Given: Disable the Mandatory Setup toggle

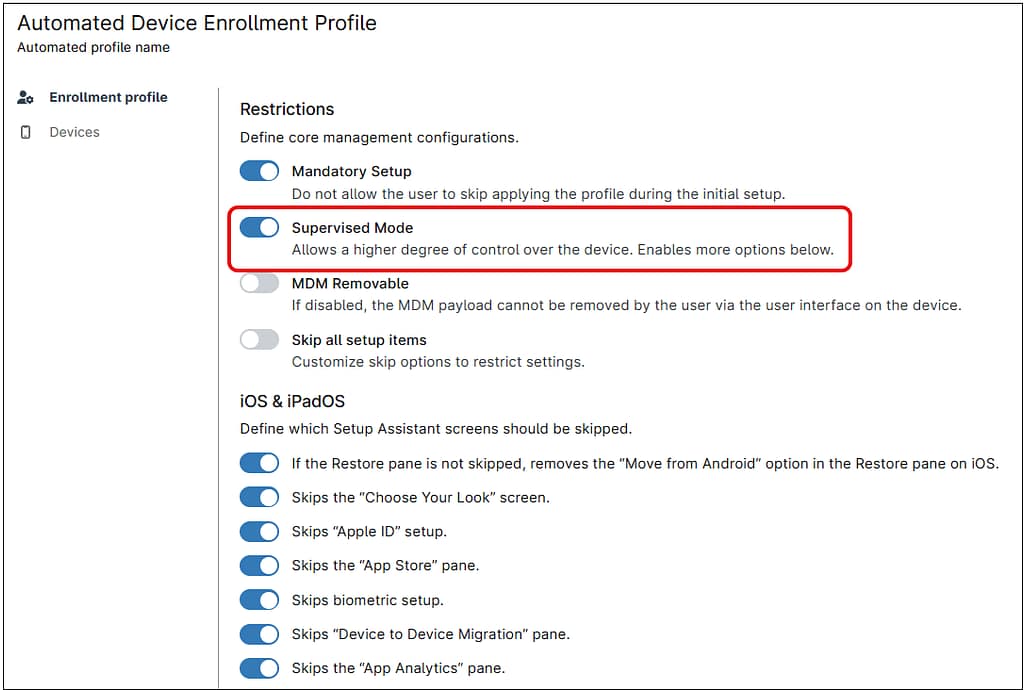Looking at the screenshot, I should point(259,171).
